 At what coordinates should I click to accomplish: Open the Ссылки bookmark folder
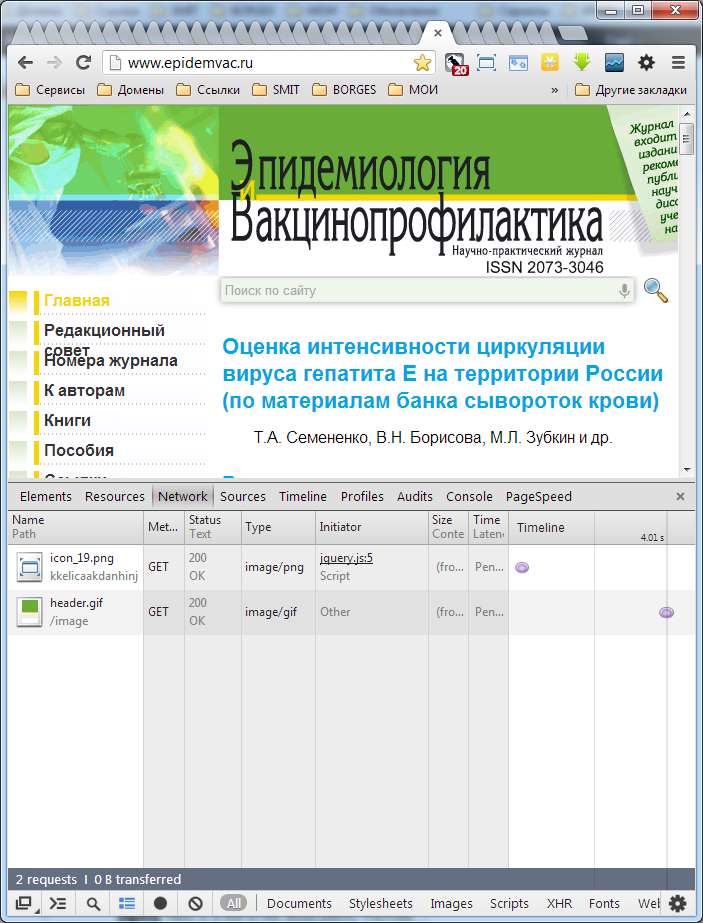tap(208, 90)
